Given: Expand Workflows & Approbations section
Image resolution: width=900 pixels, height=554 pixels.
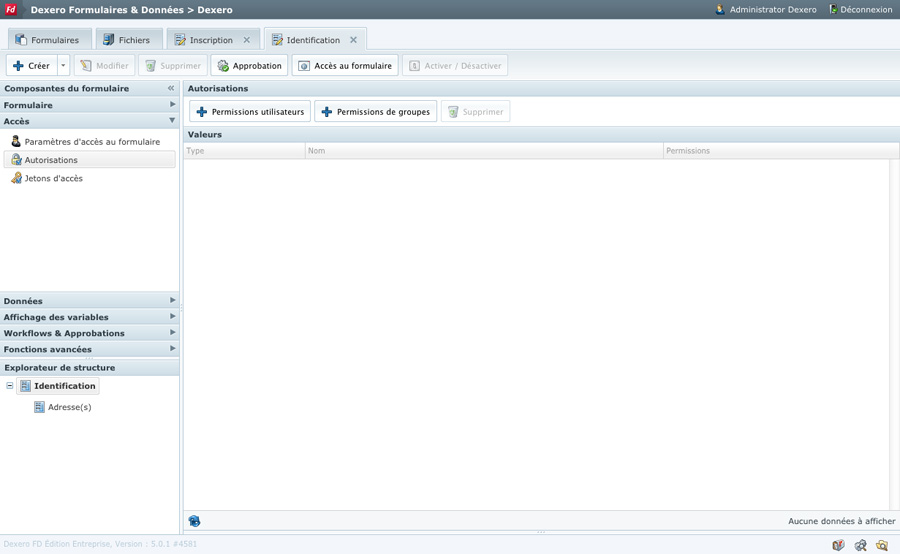Looking at the screenshot, I should [x=89, y=333].
